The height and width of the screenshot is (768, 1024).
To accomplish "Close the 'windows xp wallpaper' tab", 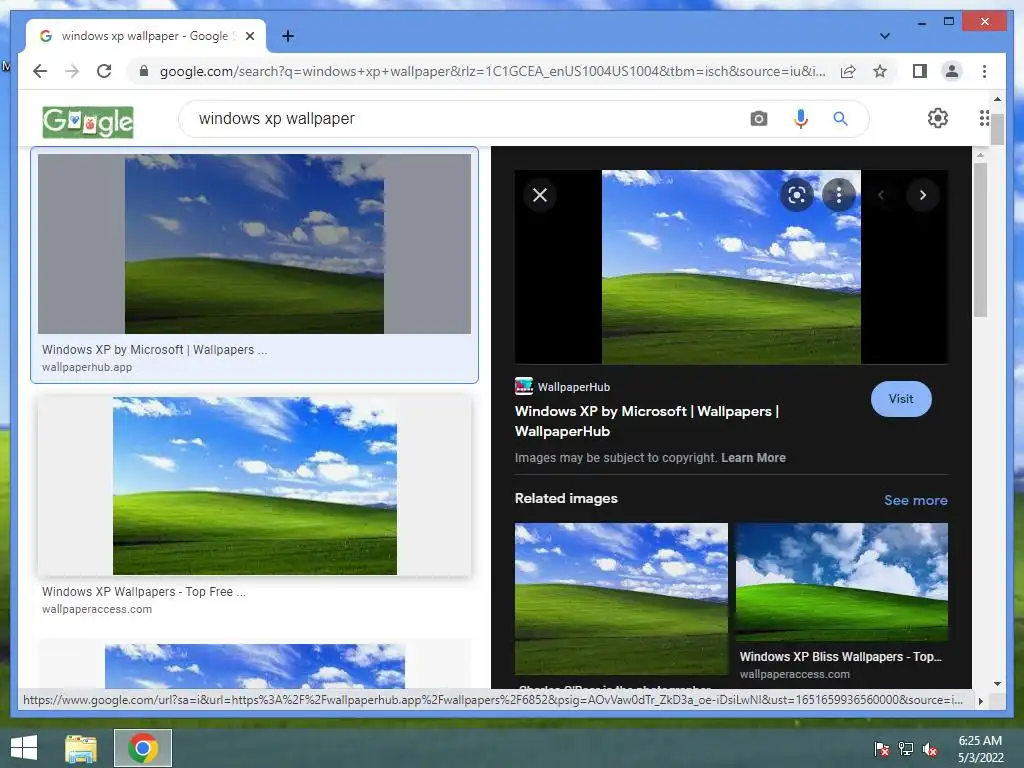I will (249, 36).
